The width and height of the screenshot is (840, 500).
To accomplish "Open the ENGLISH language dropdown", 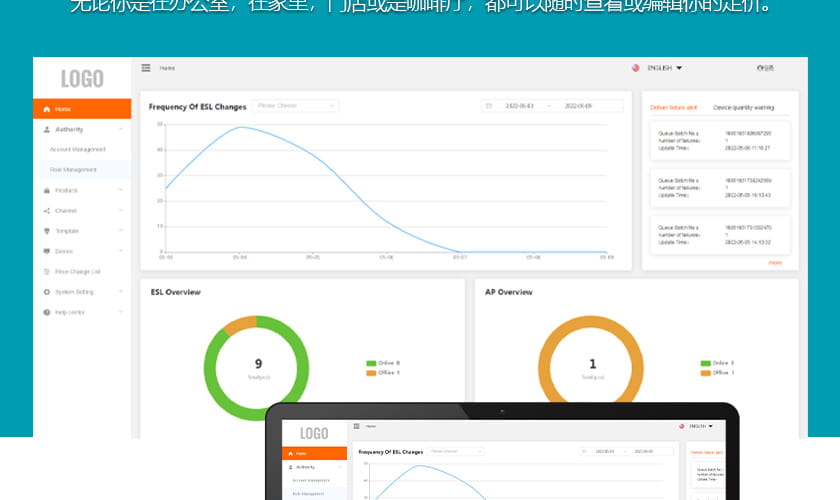I will pos(665,68).
